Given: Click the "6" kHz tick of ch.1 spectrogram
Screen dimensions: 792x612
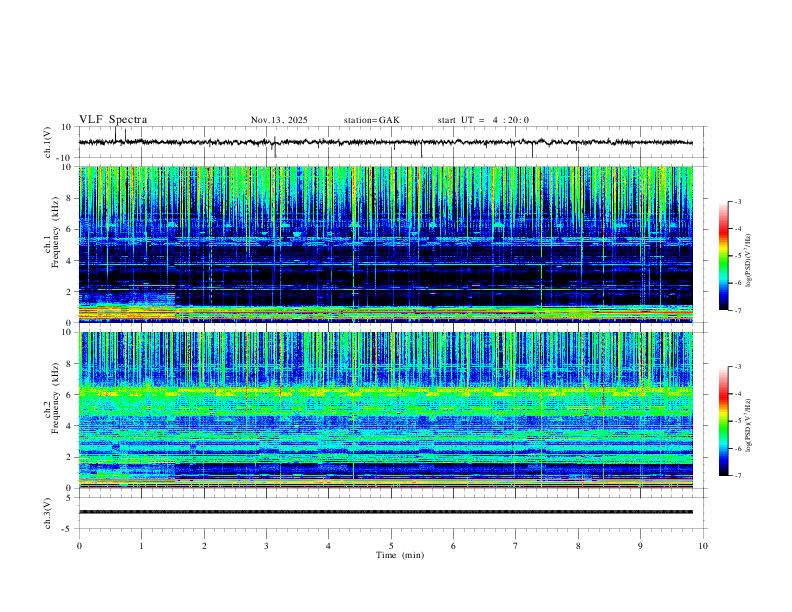Looking at the screenshot, I should 70,230.
